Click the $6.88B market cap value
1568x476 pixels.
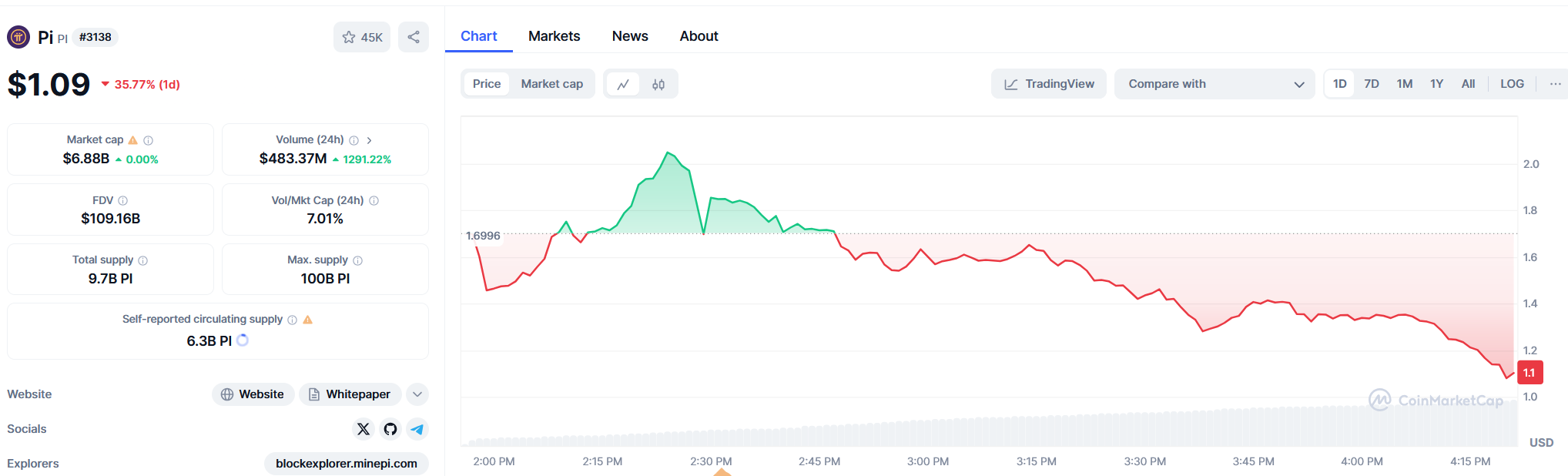tap(86, 159)
